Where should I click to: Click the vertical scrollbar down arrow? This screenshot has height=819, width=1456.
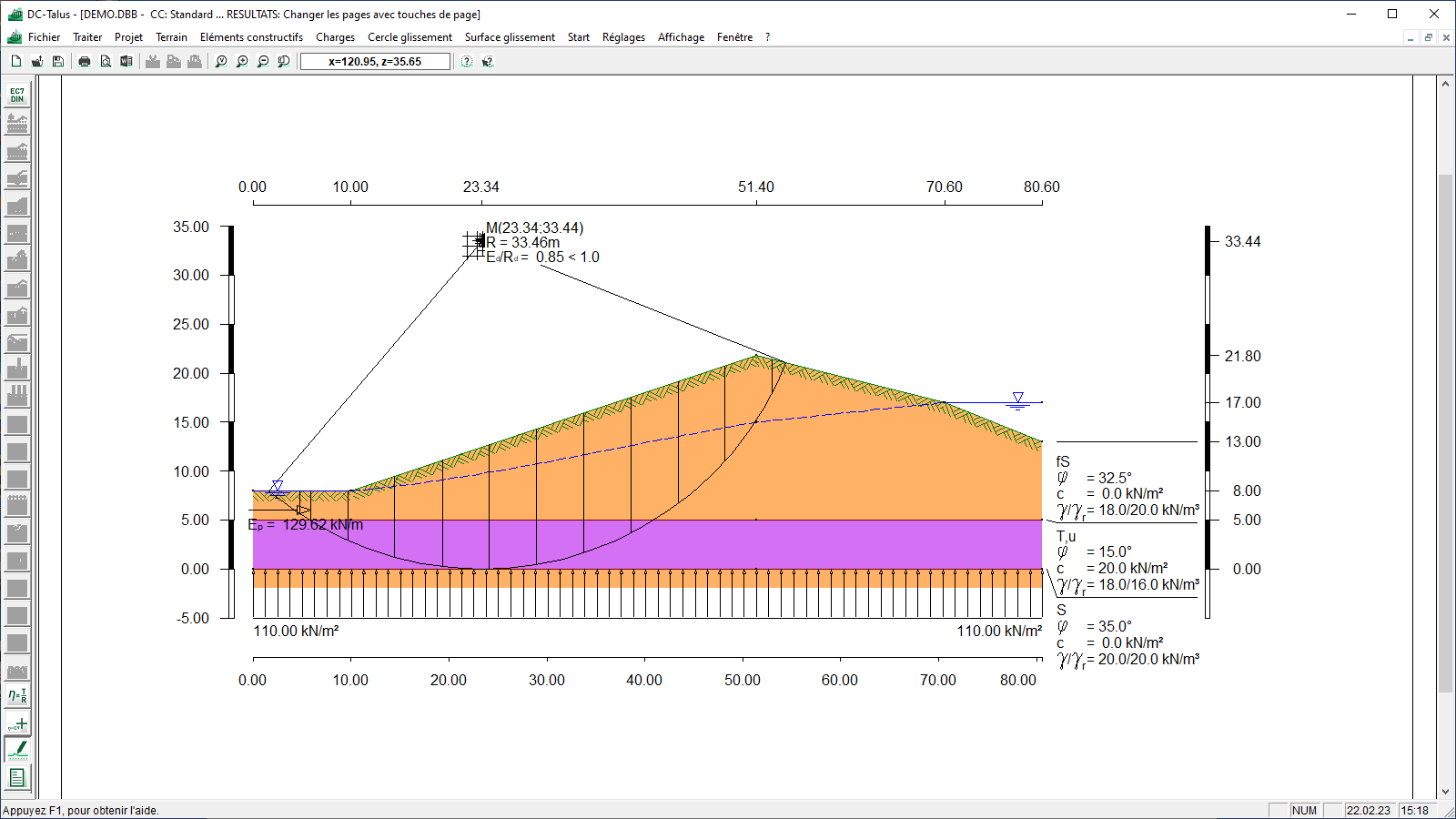pyautogui.click(x=1445, y=791)
